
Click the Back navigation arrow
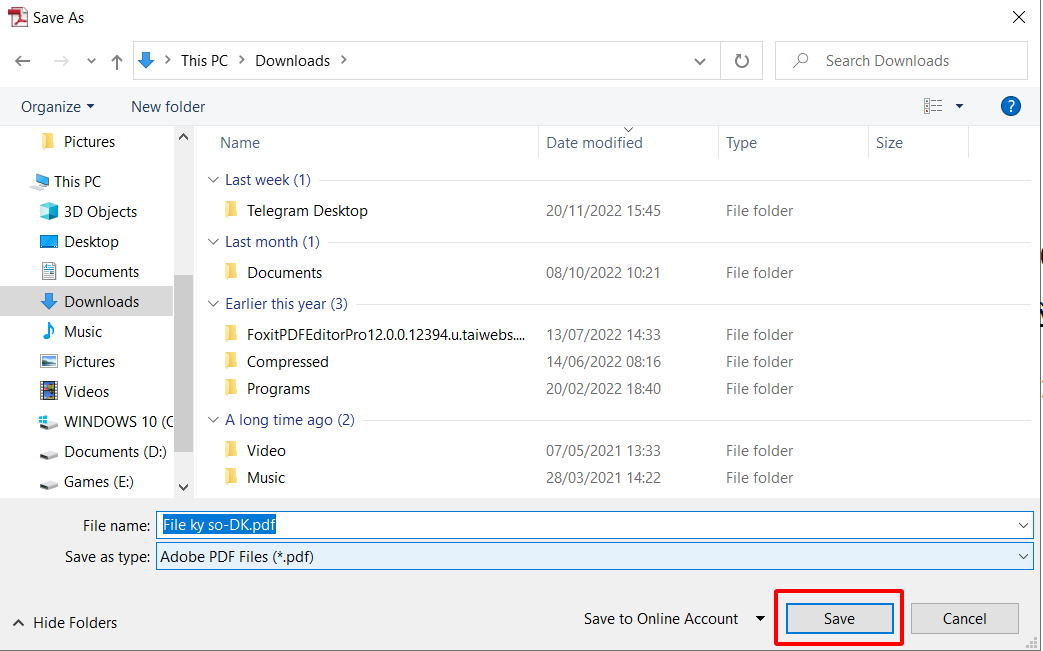[23, 61]
